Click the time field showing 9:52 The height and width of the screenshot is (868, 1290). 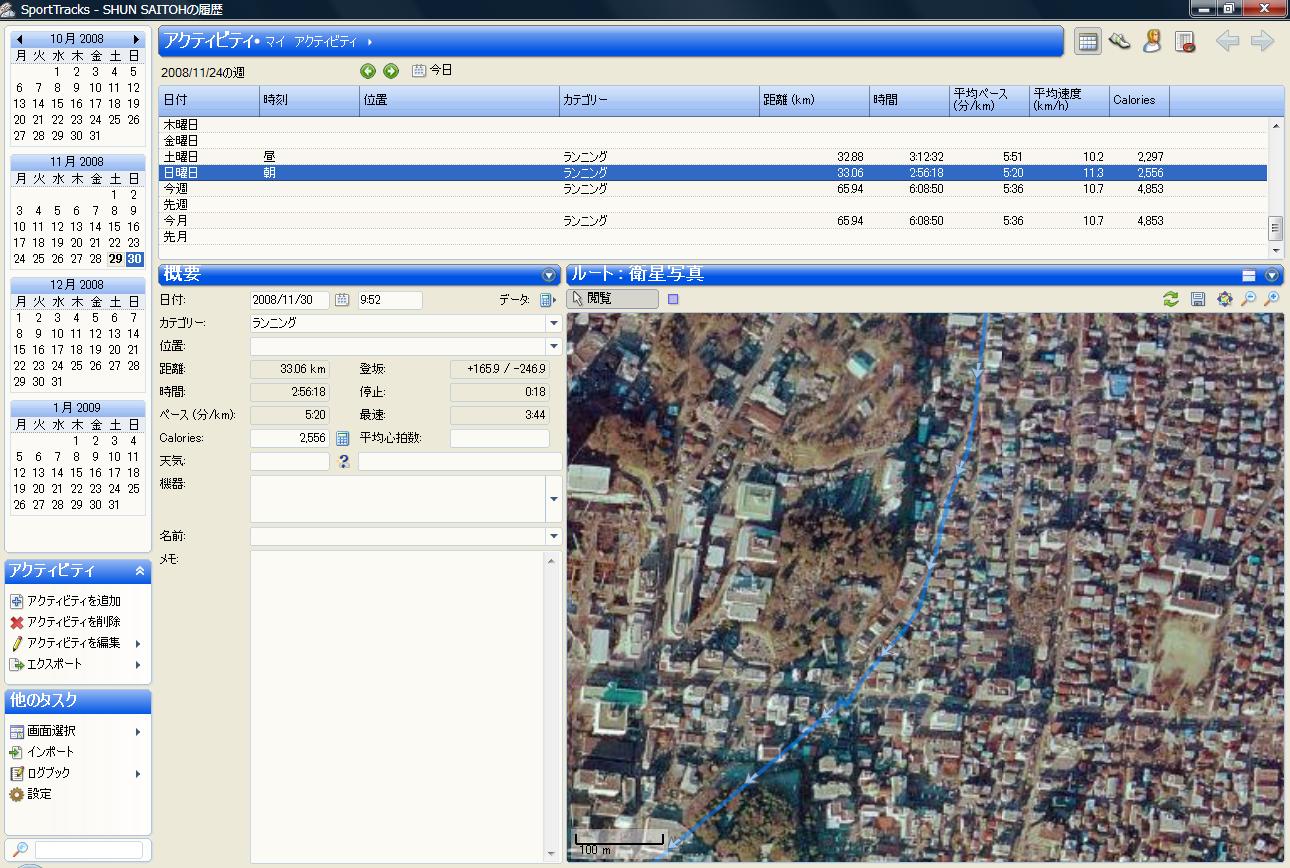coord(390,300)
